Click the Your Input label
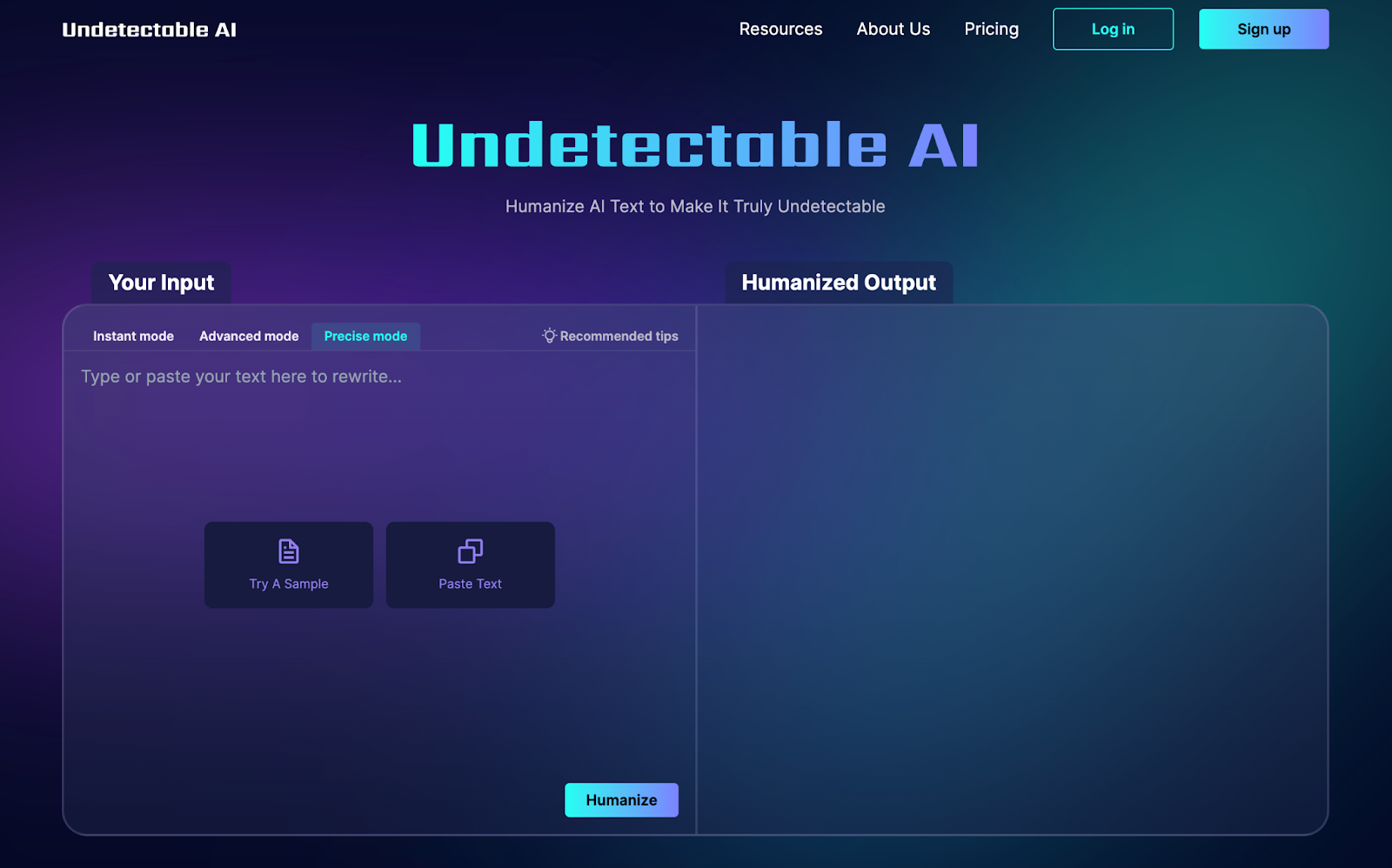This screenshot has width=1392, height=868. (x=160, y=282)
